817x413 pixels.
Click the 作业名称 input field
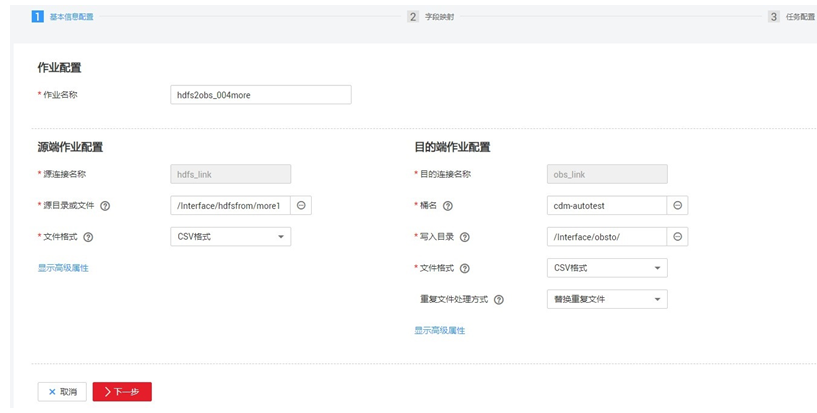(261, 95)
